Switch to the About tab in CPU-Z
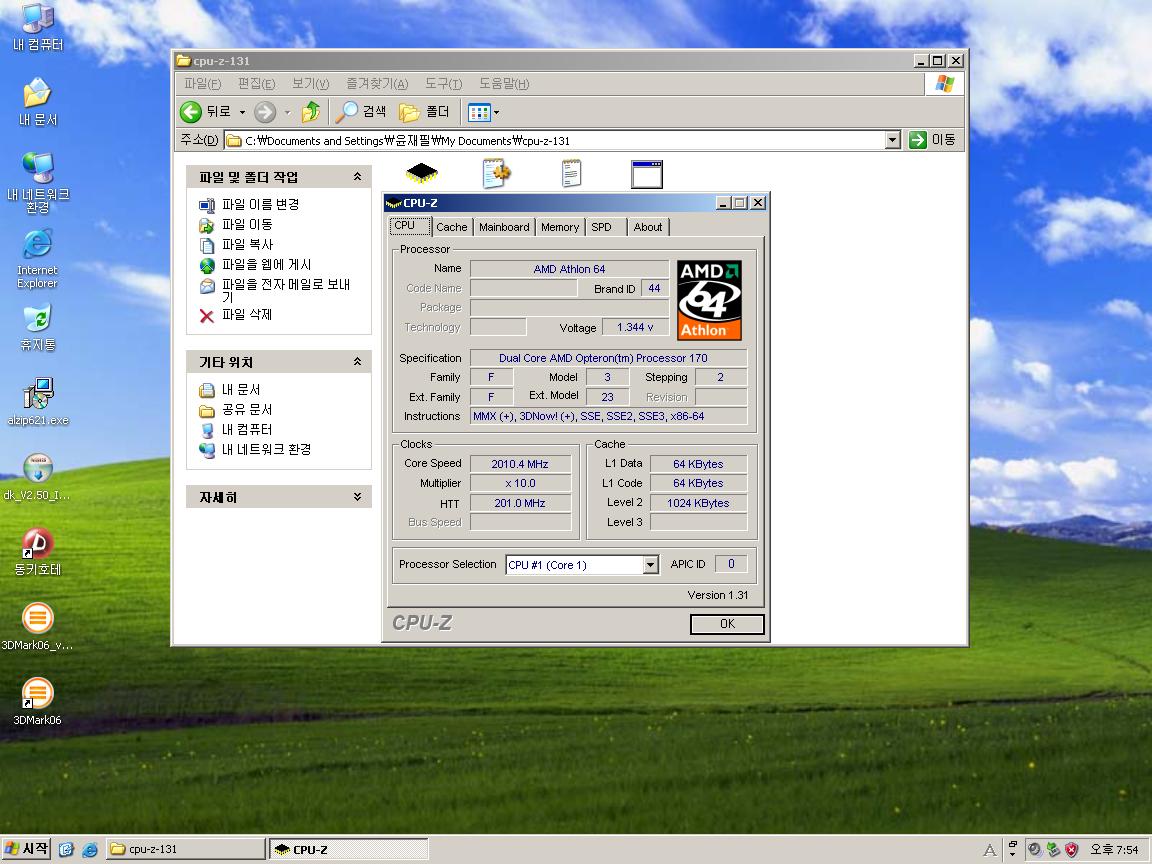Viewport: 1152px width, 864px height. tap(648, 227)
